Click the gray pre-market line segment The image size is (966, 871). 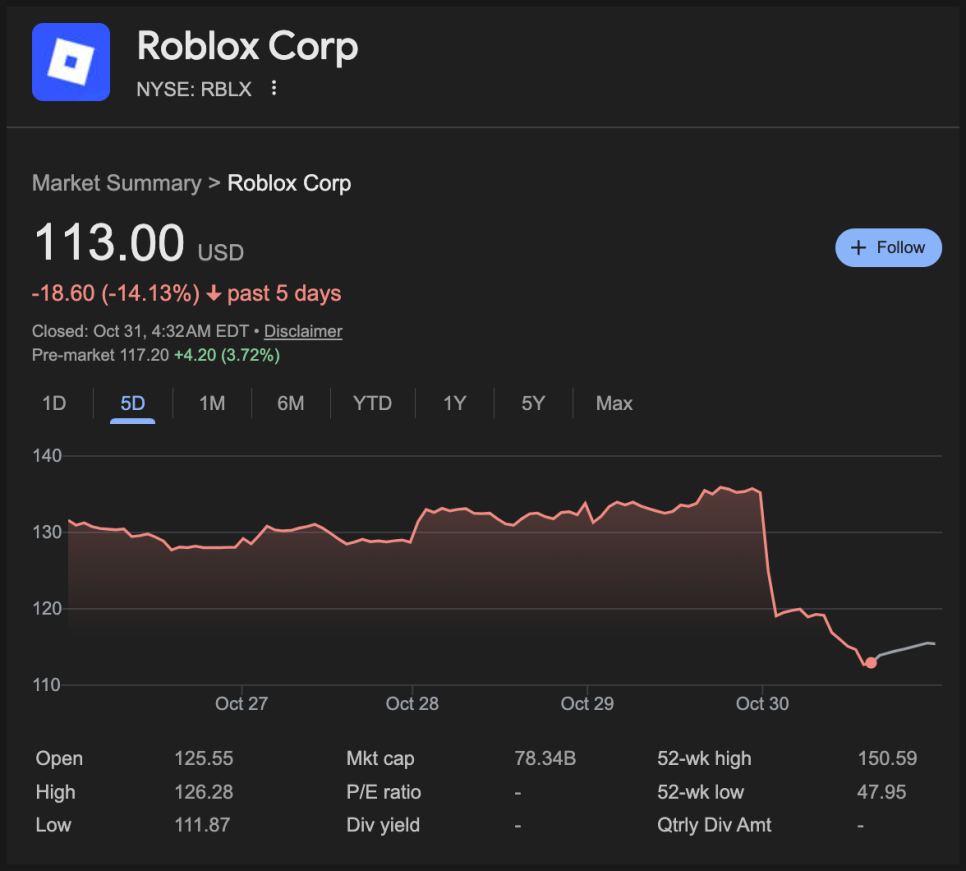905,648
